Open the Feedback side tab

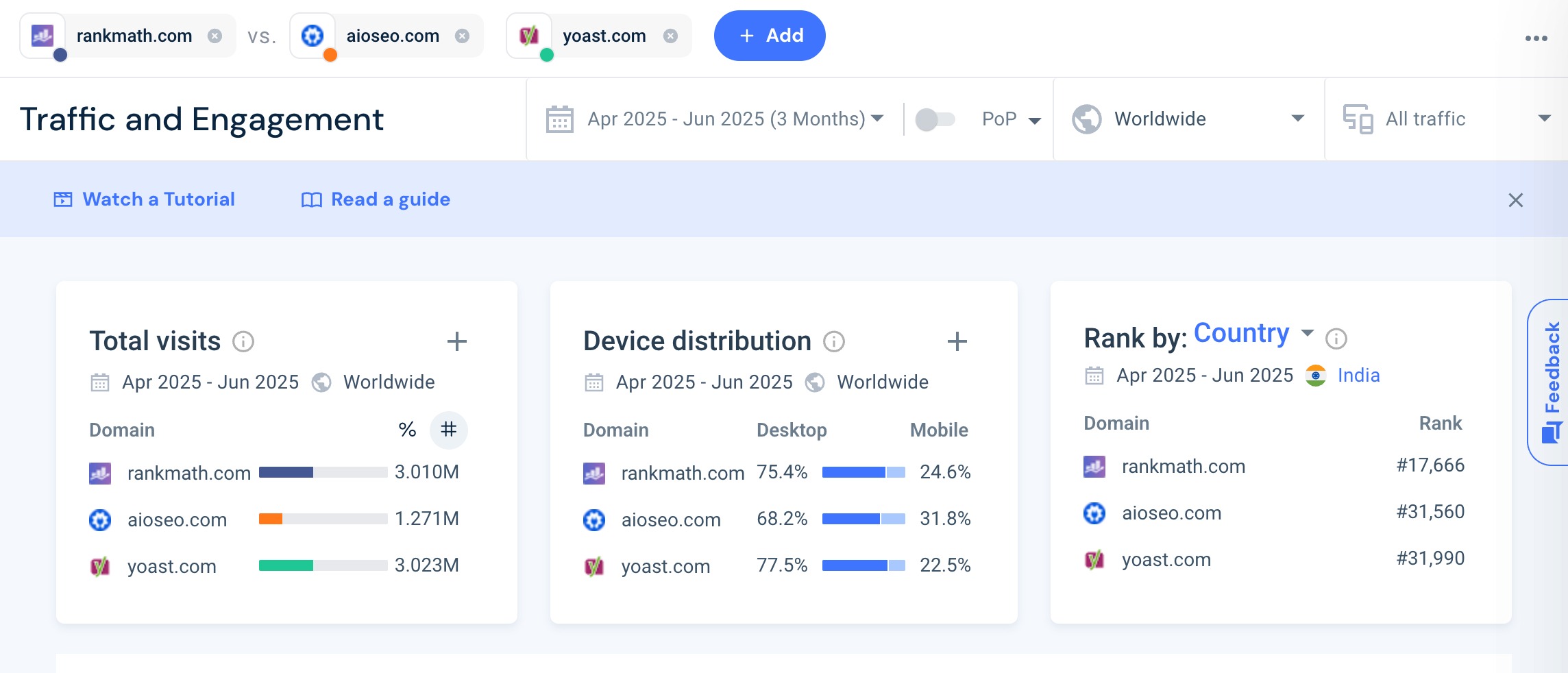1549,382
